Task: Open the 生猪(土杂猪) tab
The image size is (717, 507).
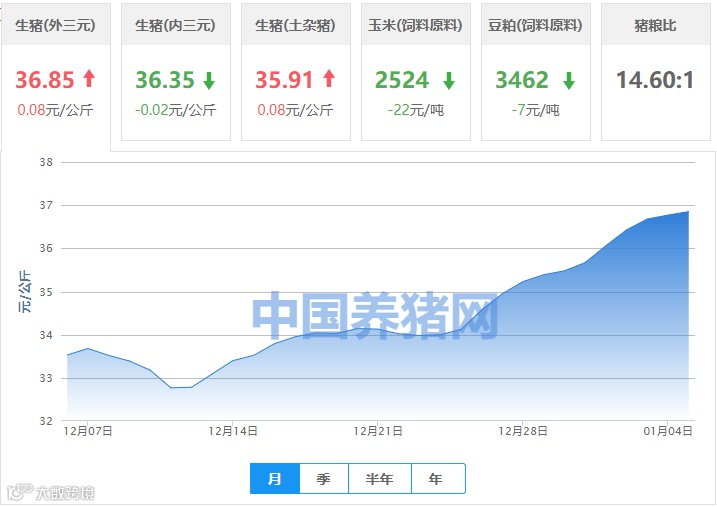Action: [295, 72]
